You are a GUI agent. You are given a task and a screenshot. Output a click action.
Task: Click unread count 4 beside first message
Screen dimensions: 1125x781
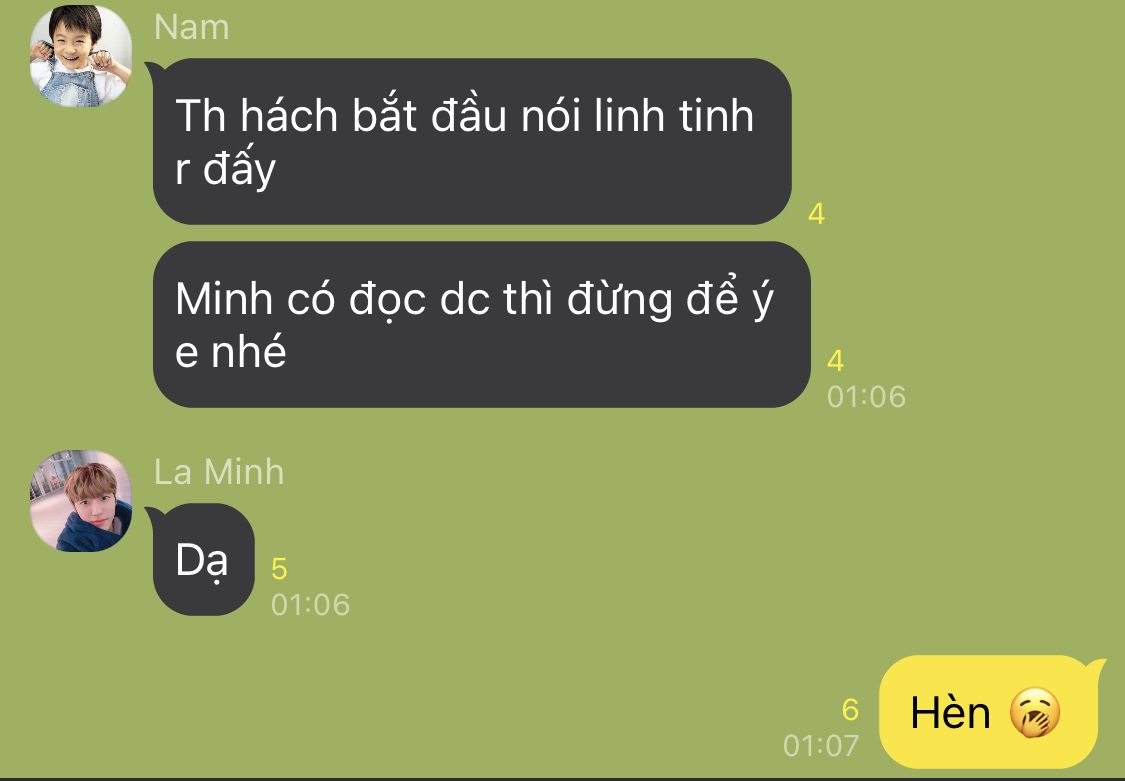click(816, 214)
